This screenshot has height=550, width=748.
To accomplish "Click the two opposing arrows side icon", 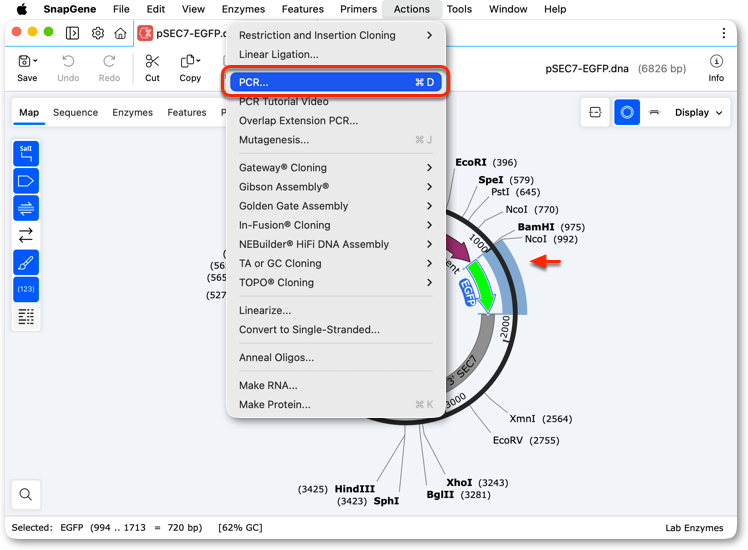I will [26, 235].
